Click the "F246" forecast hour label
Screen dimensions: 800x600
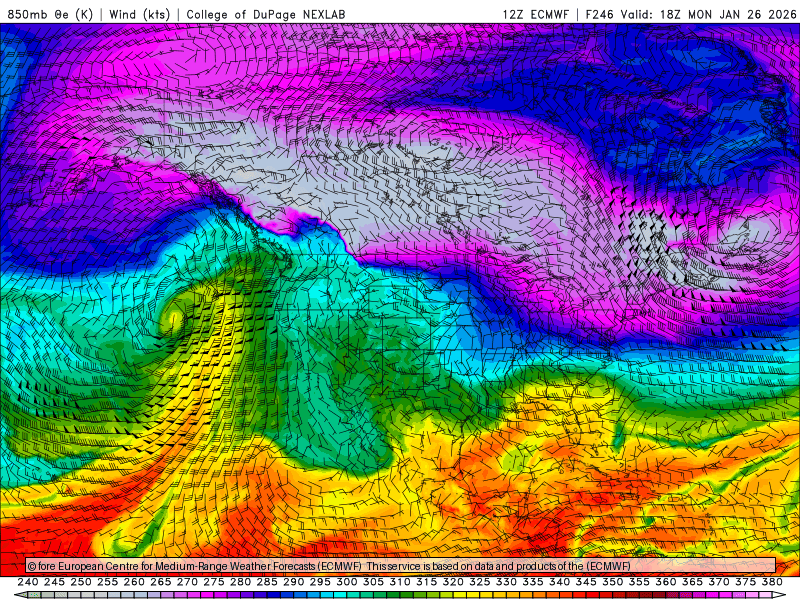599,14
